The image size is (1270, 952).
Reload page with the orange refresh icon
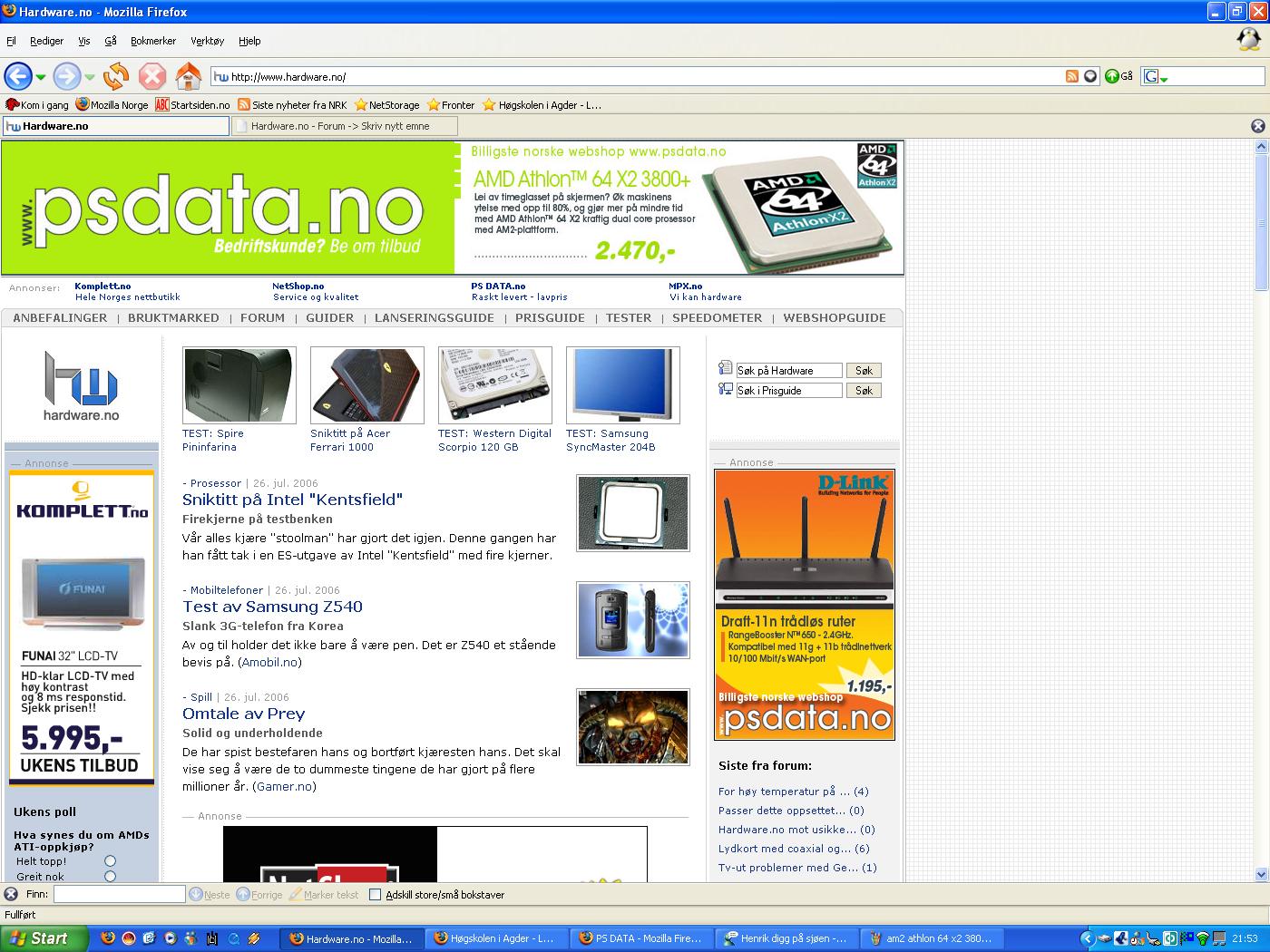(116, 76)
